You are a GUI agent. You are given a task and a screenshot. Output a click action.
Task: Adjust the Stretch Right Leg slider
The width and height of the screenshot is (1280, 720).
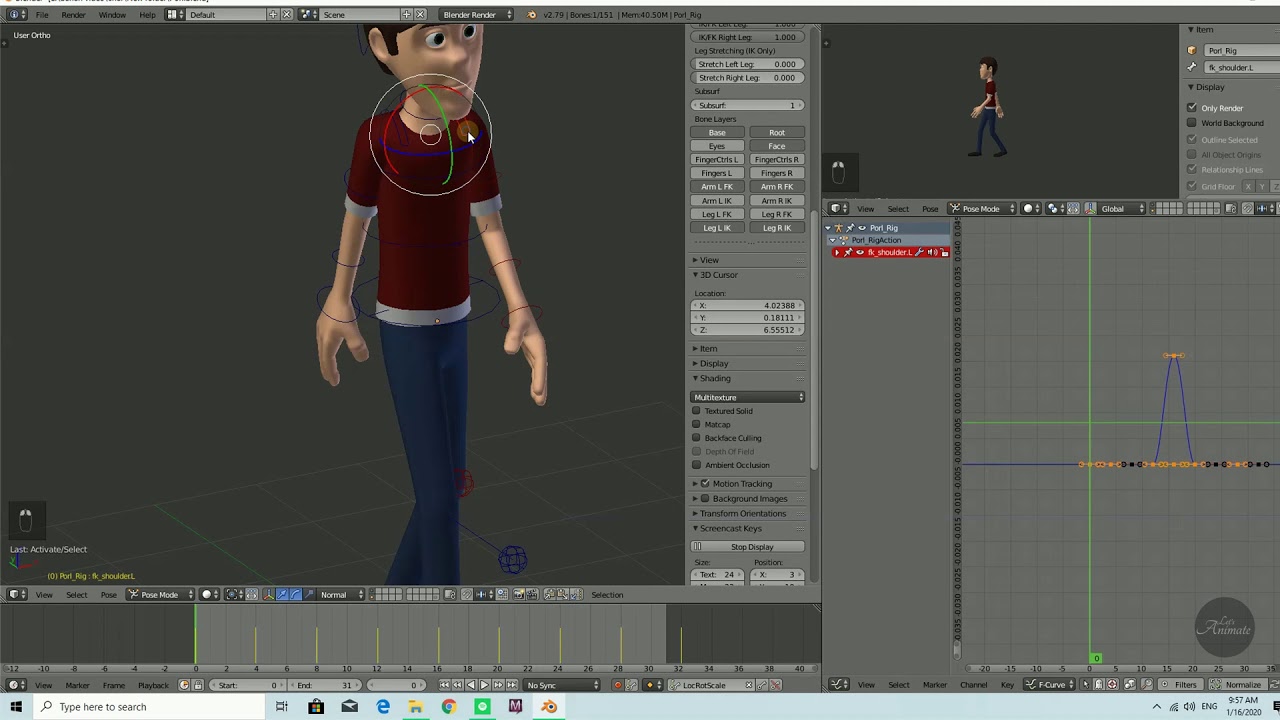748,78
